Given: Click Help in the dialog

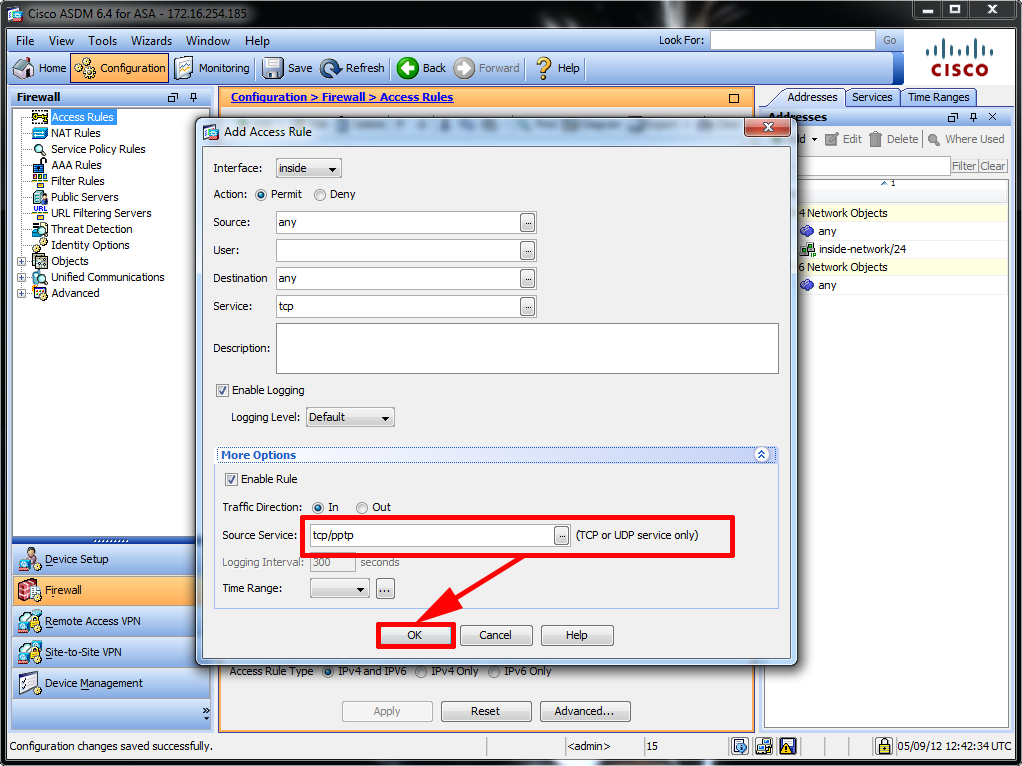Looking at the screenshot, I should (x=576, y=635).
